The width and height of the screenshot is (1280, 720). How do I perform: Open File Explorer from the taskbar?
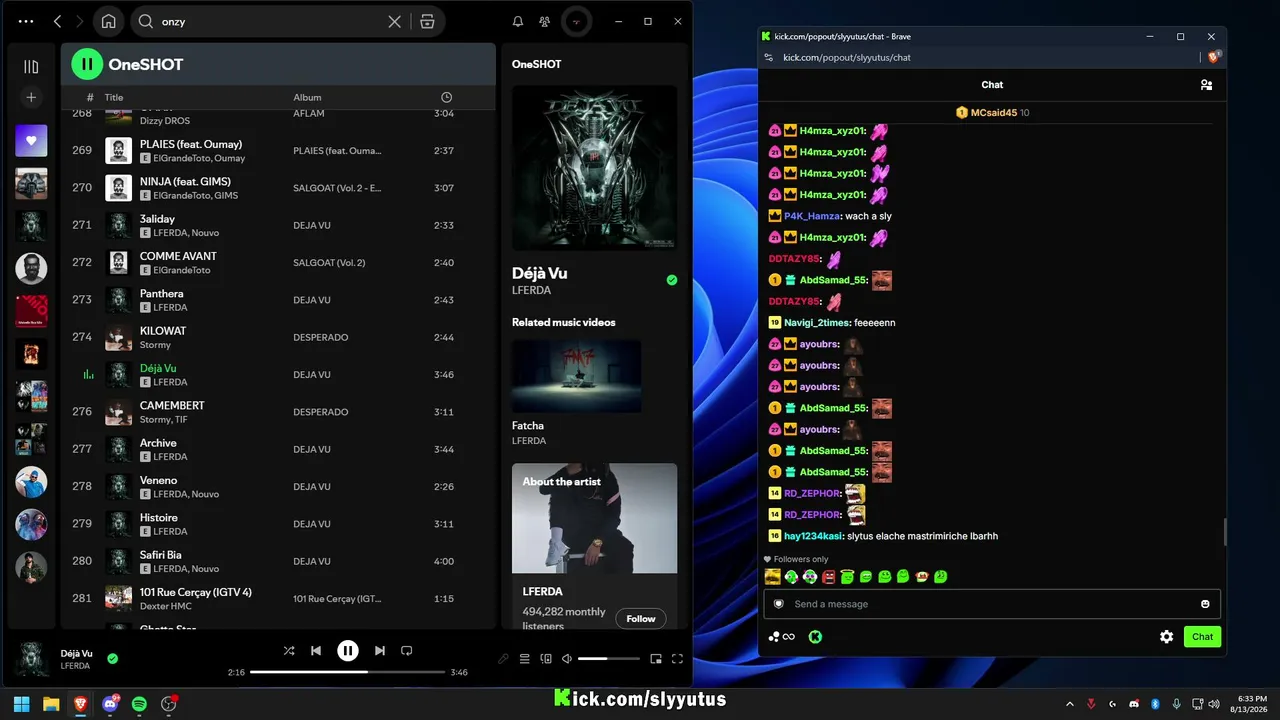51,704
